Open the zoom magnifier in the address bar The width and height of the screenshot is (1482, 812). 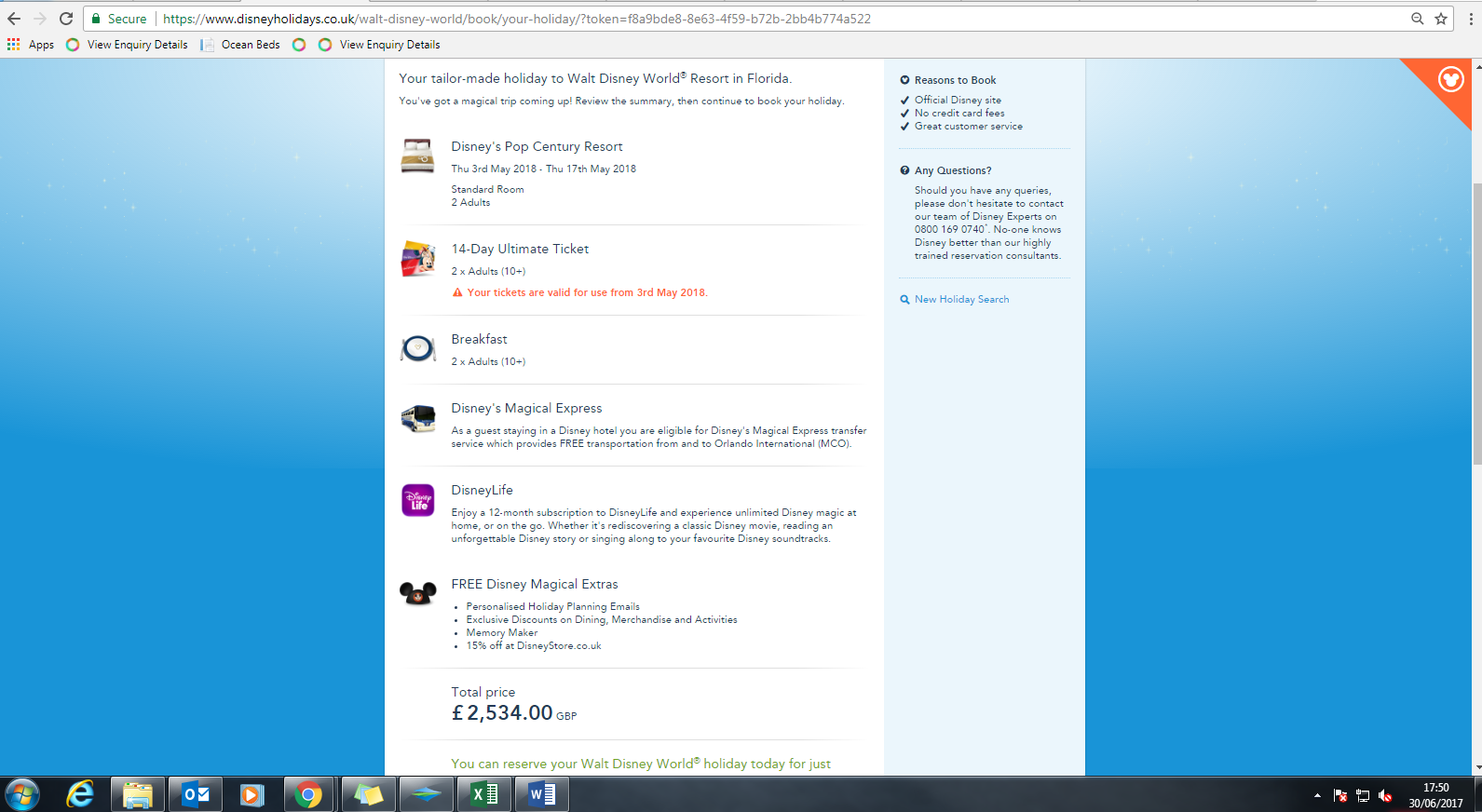(x=1417, y=19)
